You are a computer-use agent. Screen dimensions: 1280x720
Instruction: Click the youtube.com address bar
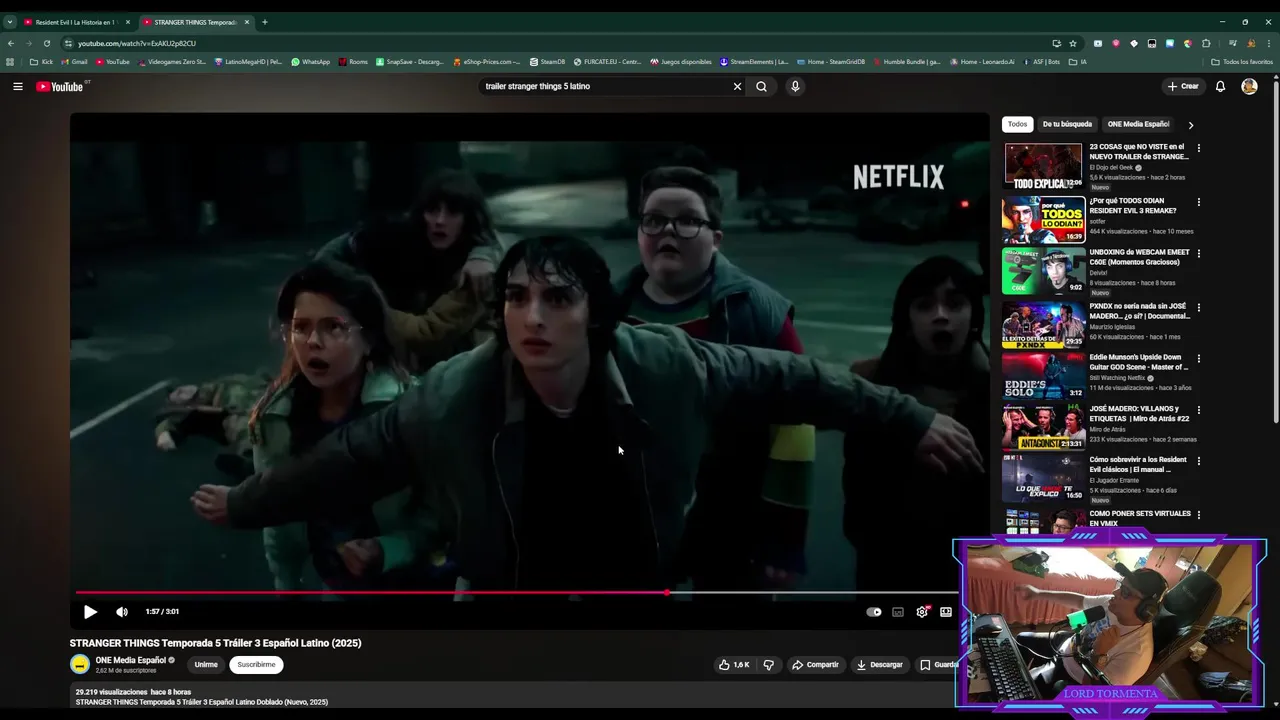click(560, 44)
